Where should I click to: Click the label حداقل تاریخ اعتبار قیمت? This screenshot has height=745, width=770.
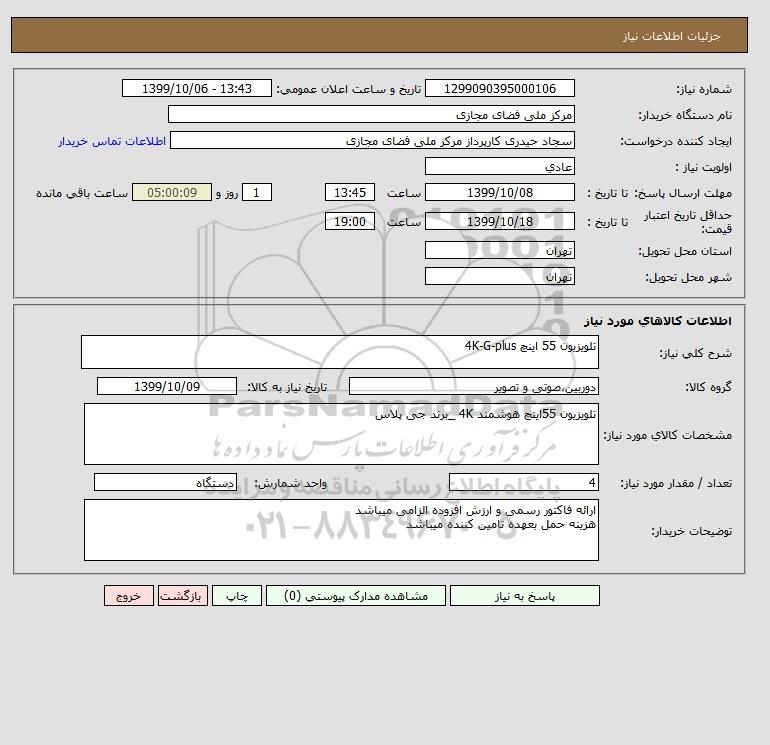688,222
